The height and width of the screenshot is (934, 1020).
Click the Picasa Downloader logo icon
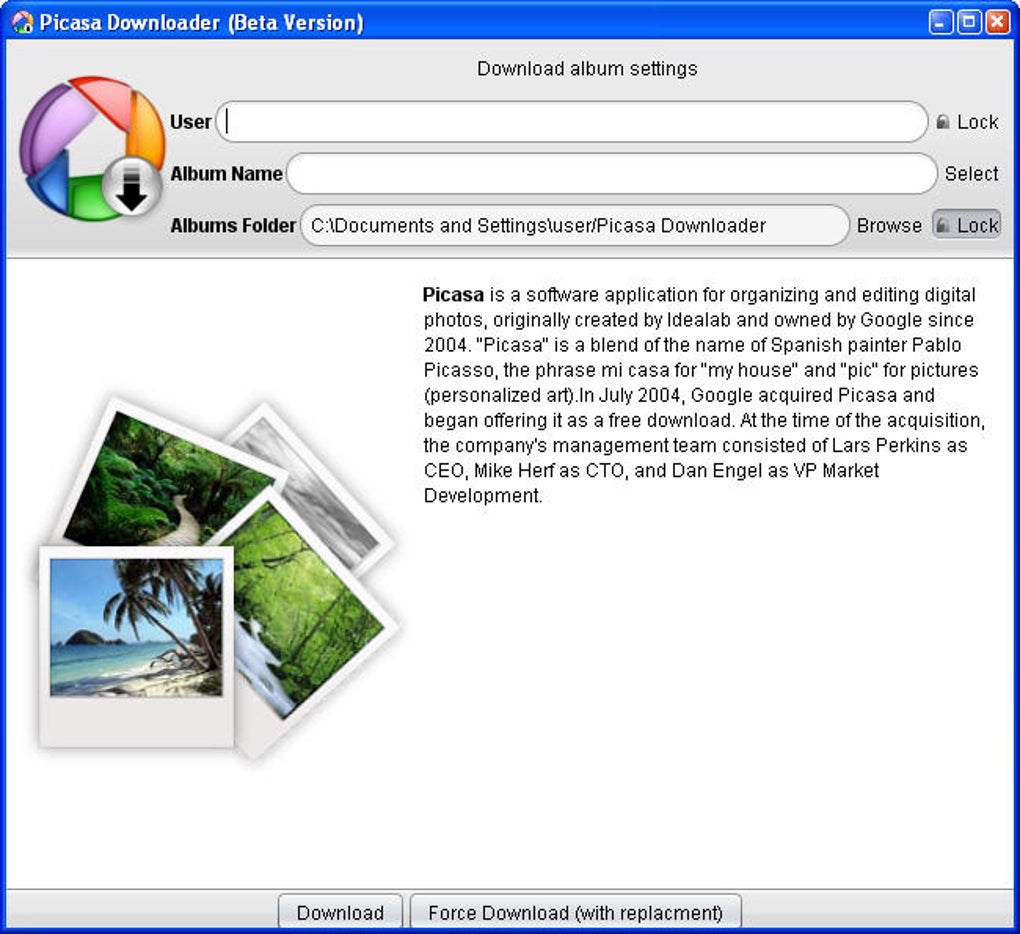92,148
